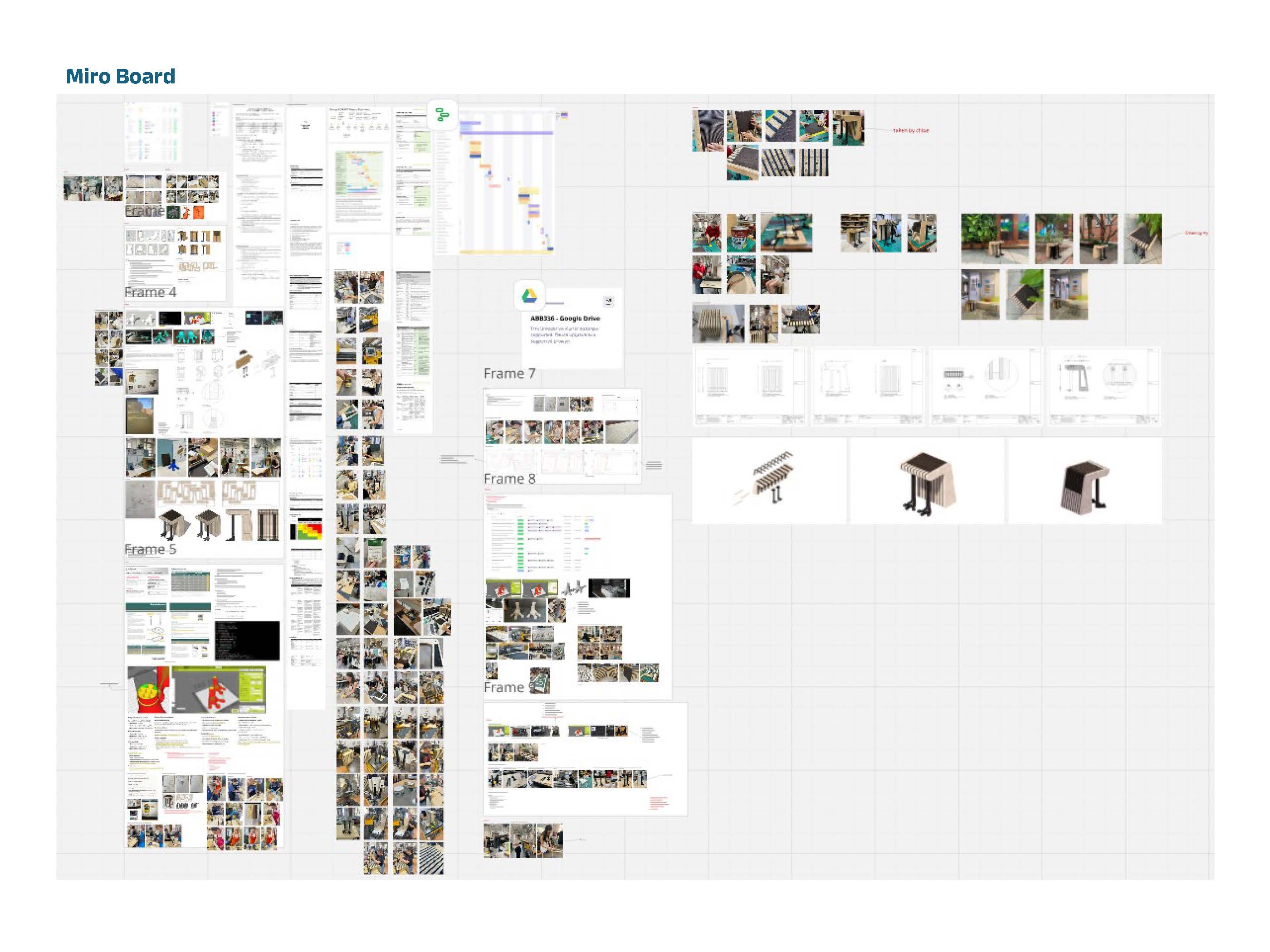Click the Miro Board heading
The height and width of the screenshot is (952, 1270).
121,76
